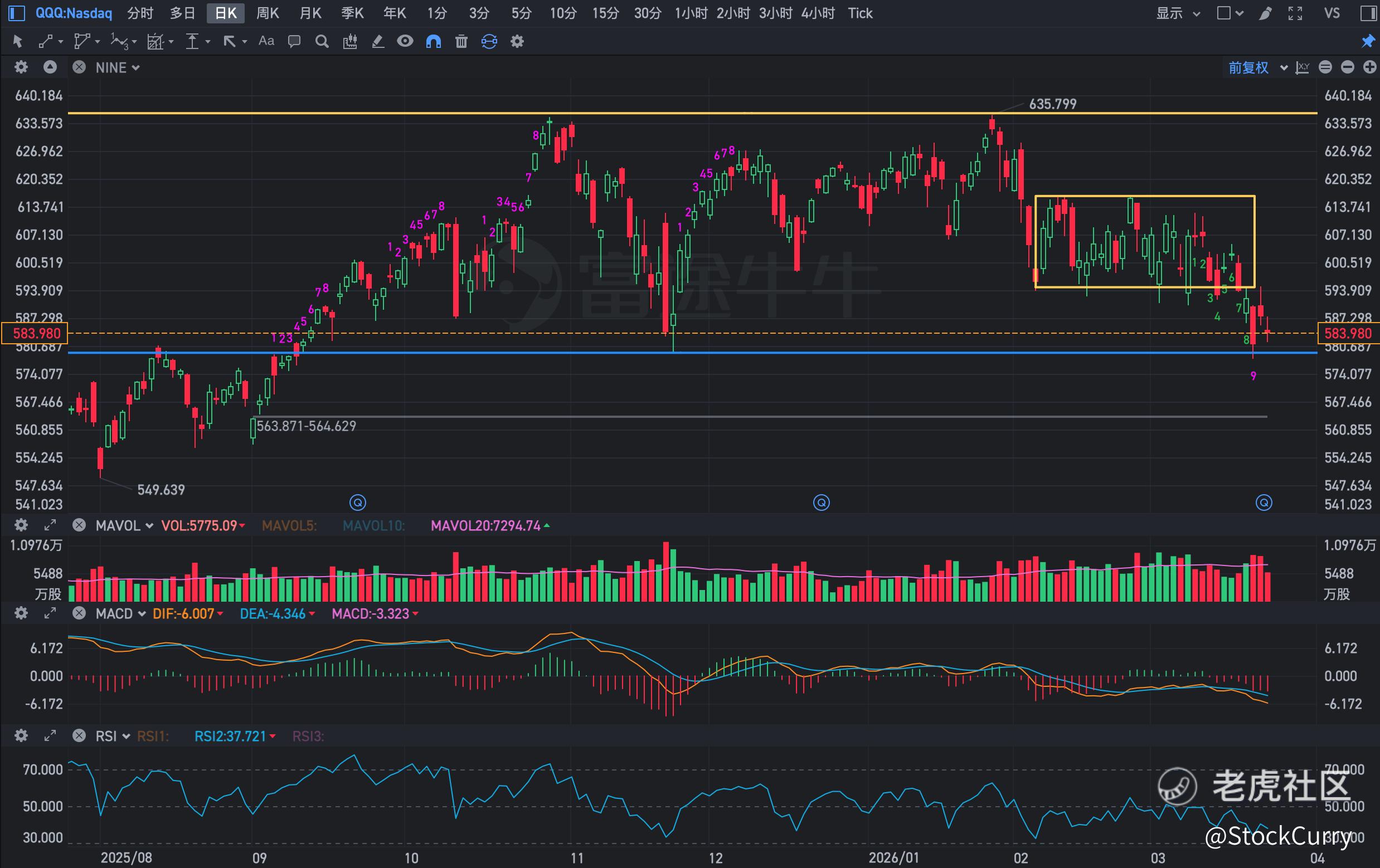Click the QQQ:Nasdaq ticker label
The width and height of the screenshot is (1380, 868).
click(x=74, y=13)
